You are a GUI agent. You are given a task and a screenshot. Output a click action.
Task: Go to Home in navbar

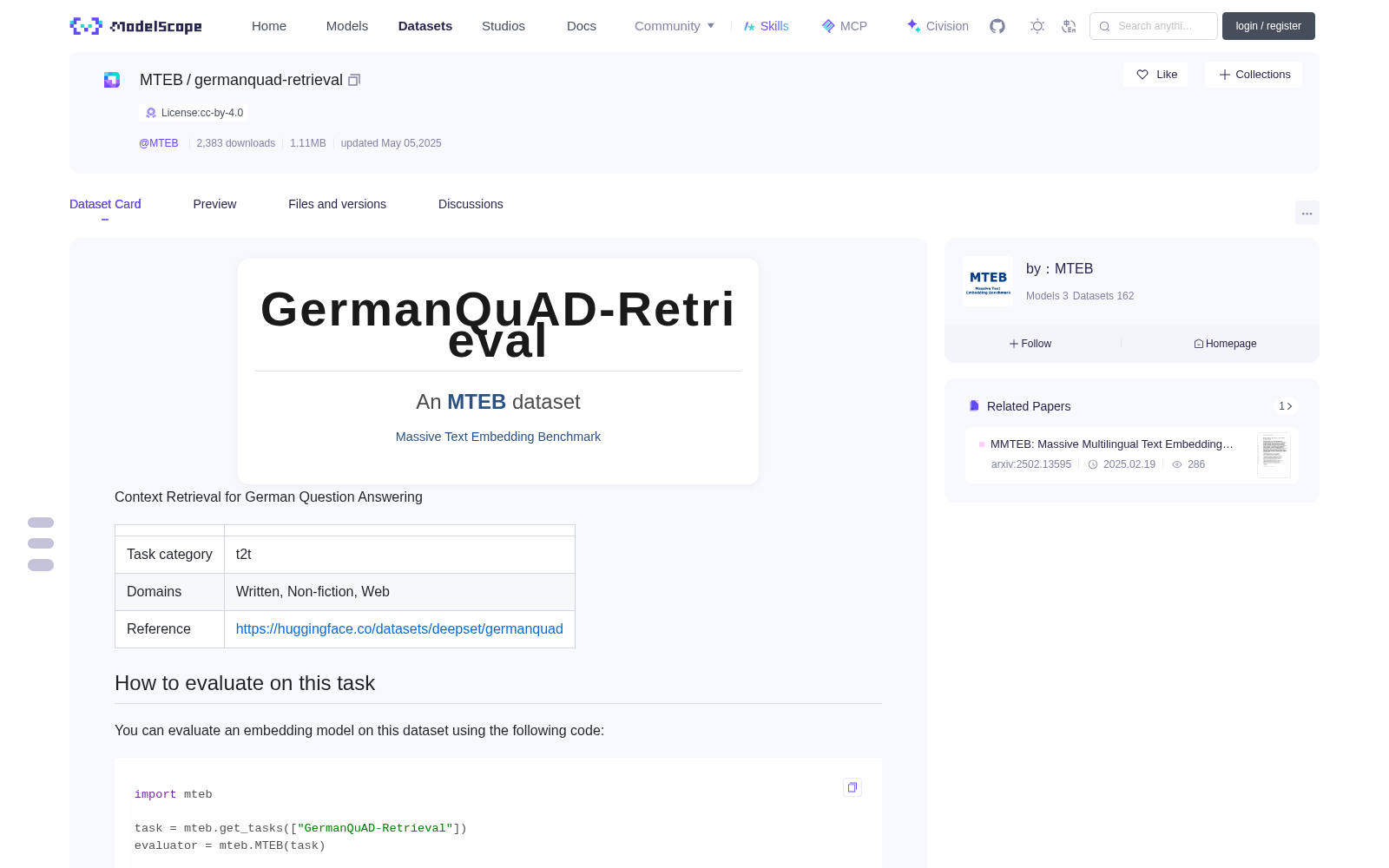point(269,26)
